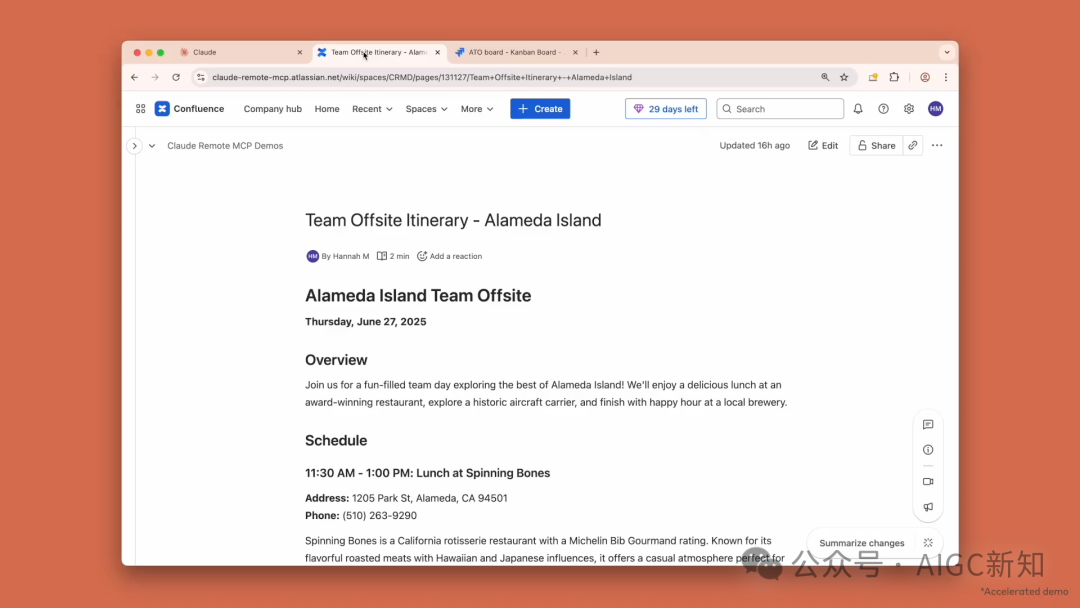Open Company hub in navigation
The image size is (1080, 608).
click(273, 109)
